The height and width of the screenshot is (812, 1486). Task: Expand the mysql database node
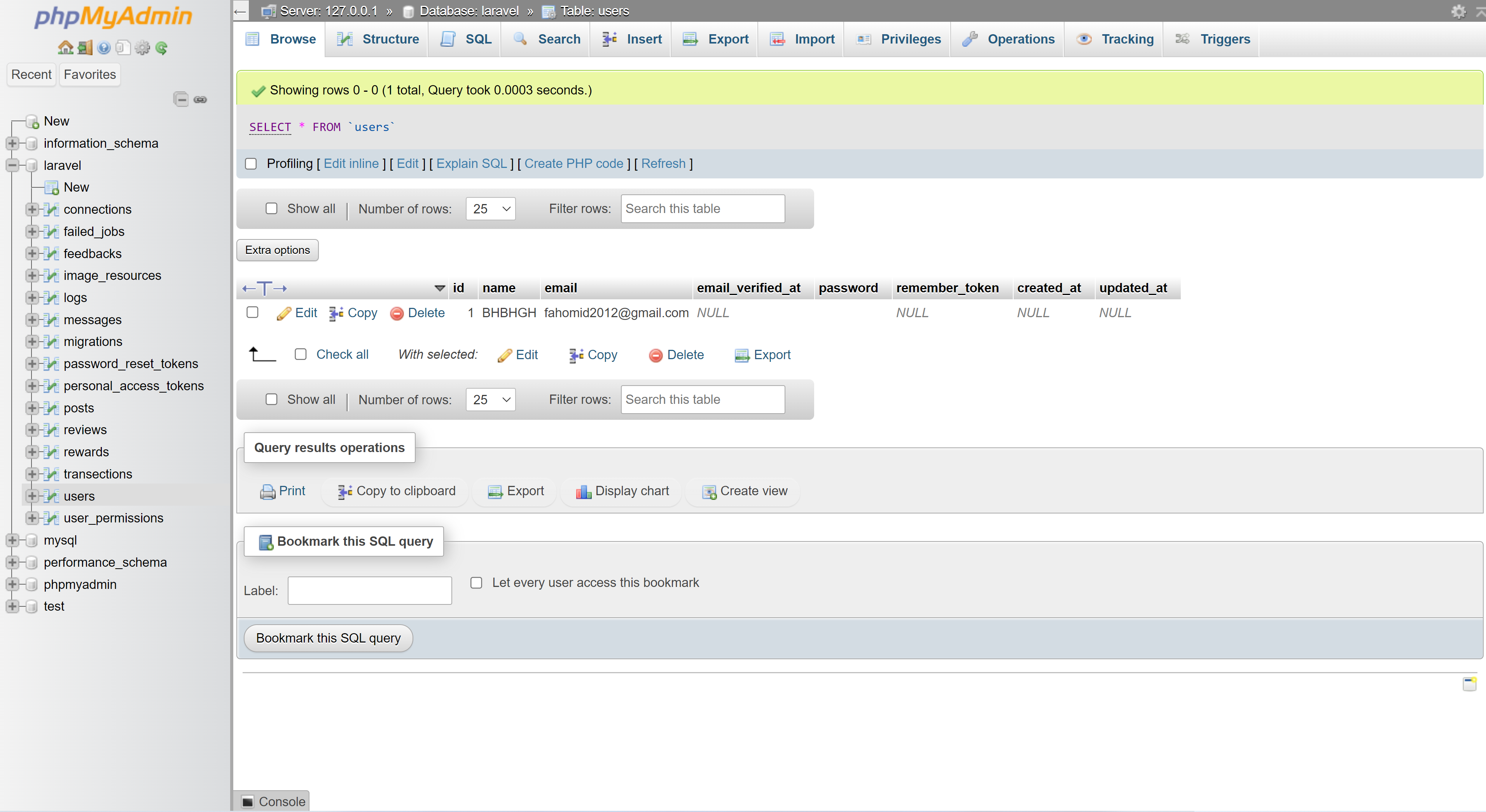point(12,540)
